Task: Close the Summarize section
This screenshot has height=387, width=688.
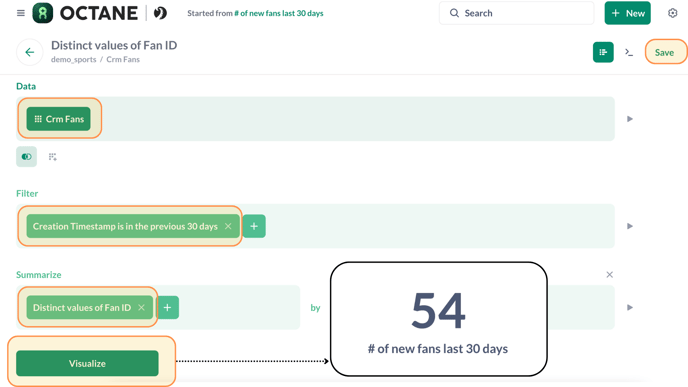Action: (609, 275)
